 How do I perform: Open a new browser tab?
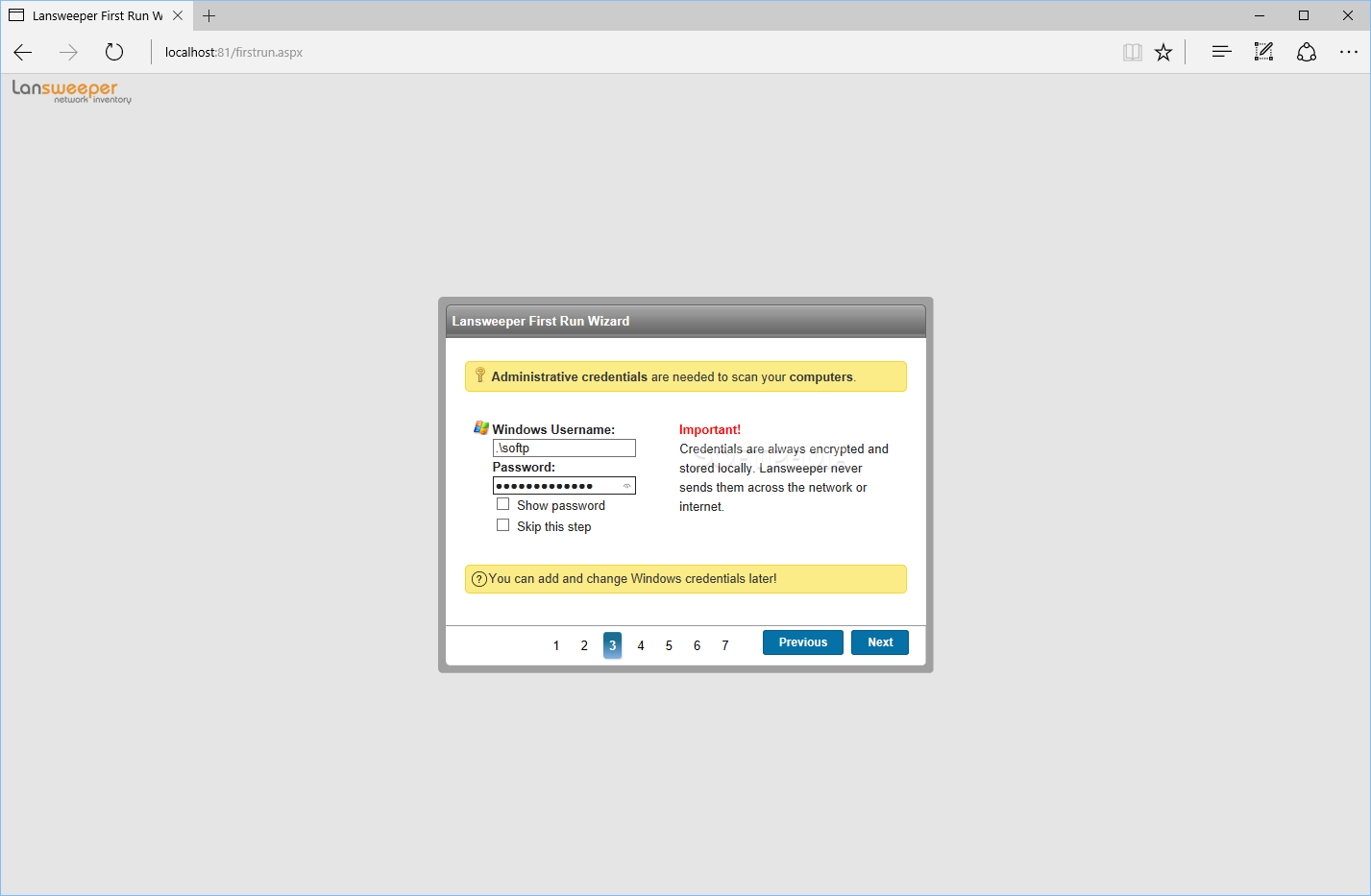209,15
